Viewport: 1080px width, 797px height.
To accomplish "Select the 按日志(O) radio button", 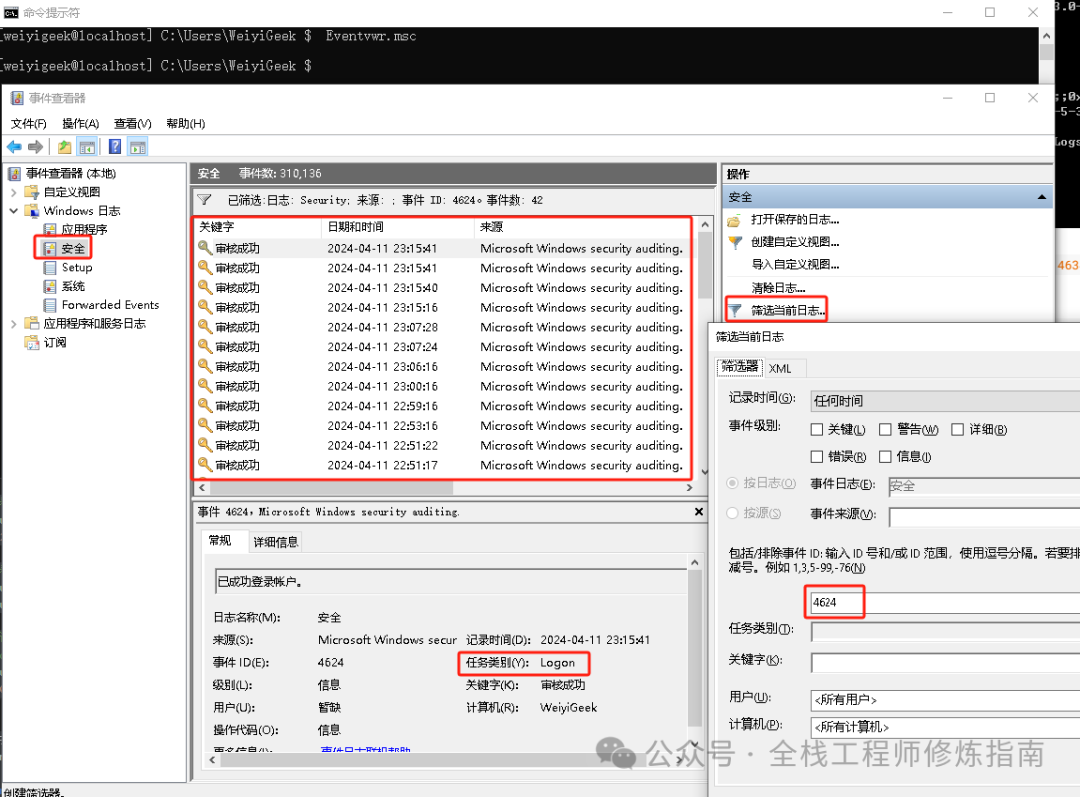I will click(732, 484).
